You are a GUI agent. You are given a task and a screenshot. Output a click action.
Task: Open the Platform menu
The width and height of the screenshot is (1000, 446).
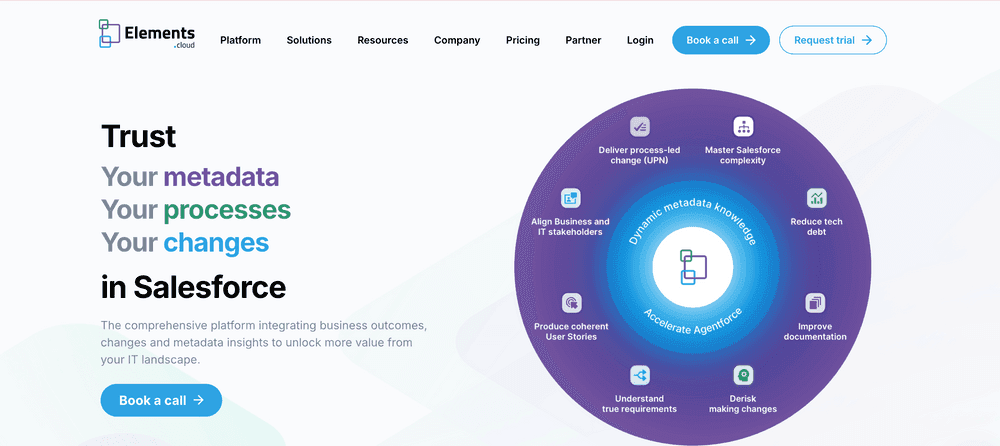(x=240, y=40)
